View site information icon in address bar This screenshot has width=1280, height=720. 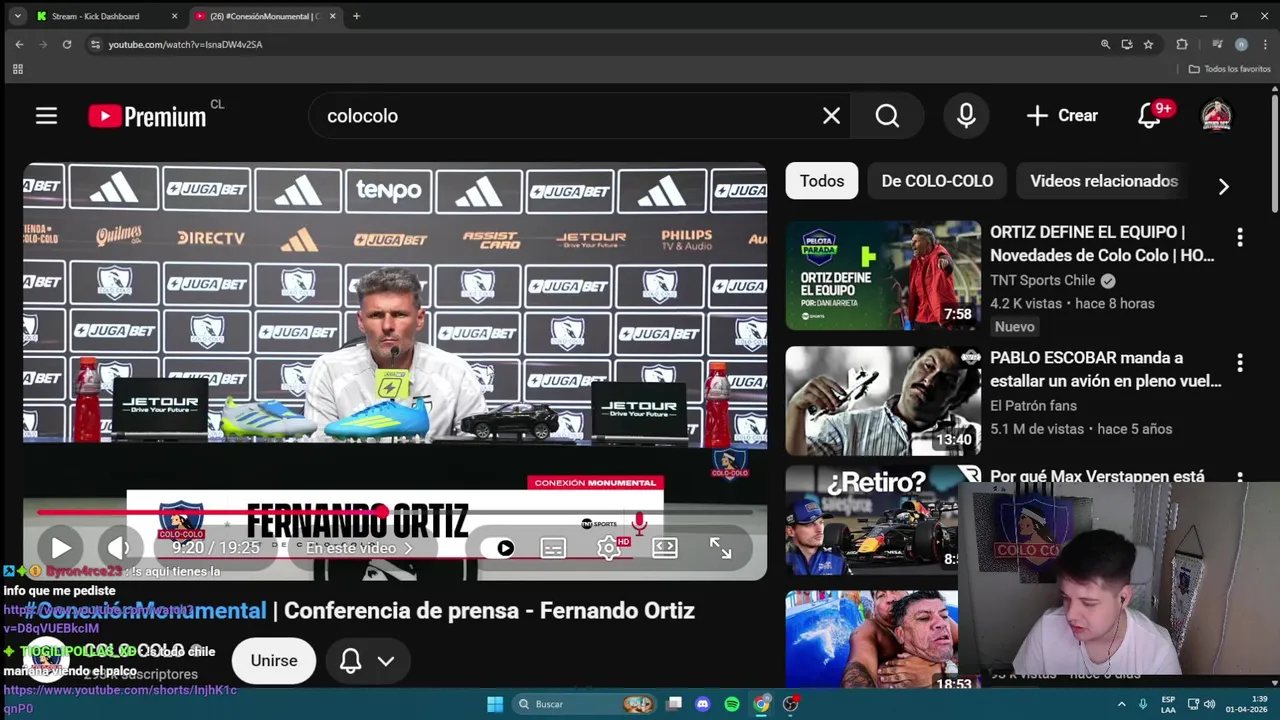coord(95,44)
